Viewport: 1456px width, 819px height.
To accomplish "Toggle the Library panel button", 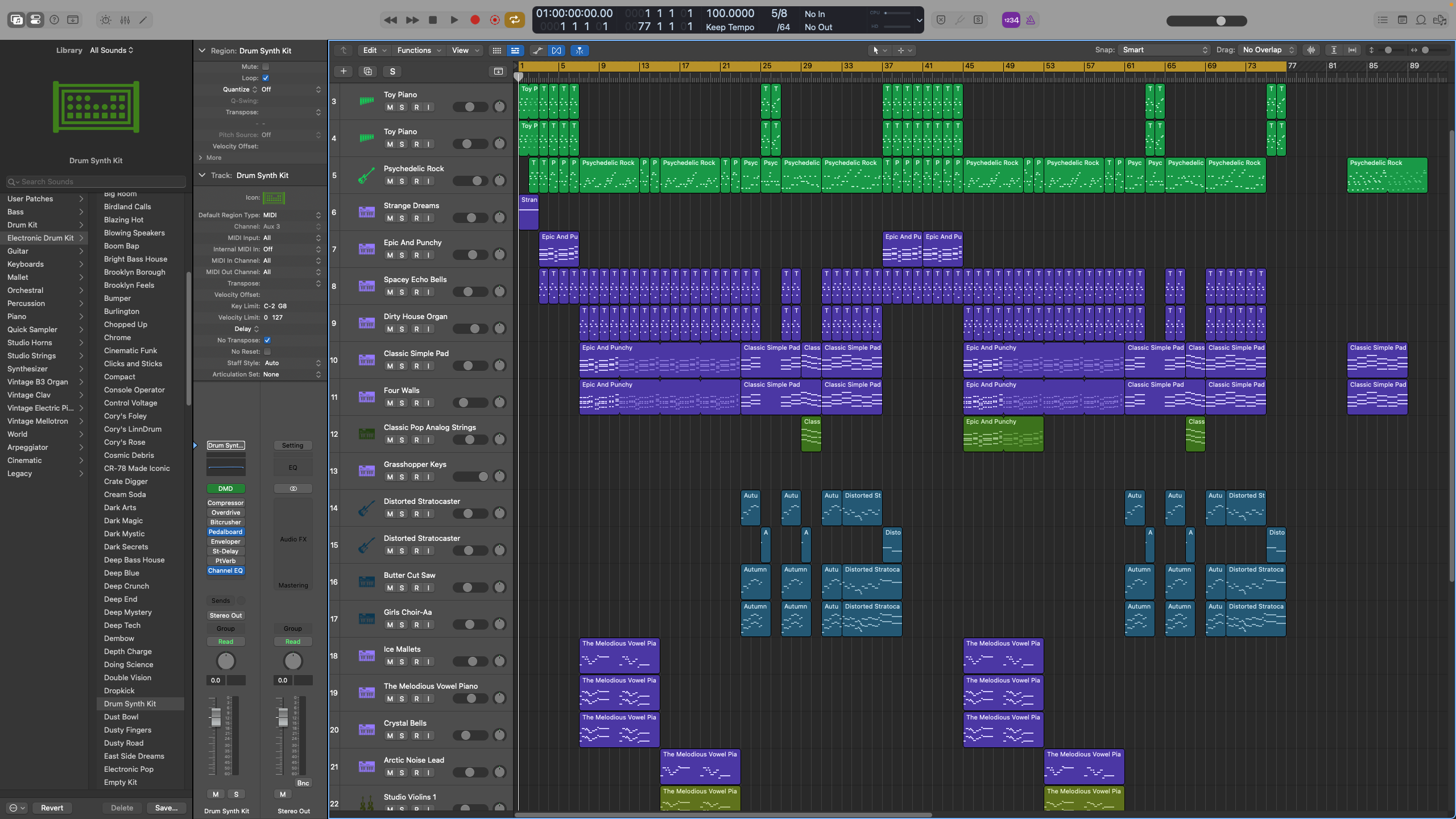I will pyautogui.click(x=16, y=20).
